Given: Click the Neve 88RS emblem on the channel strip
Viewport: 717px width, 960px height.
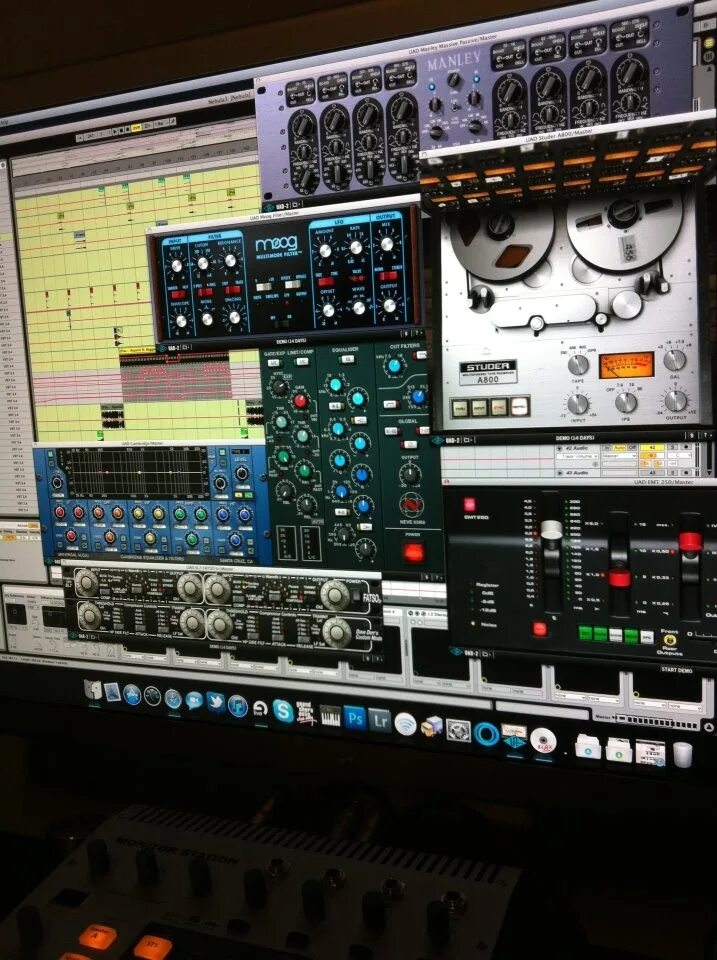Looking at the screenshot, I should 411,506.
